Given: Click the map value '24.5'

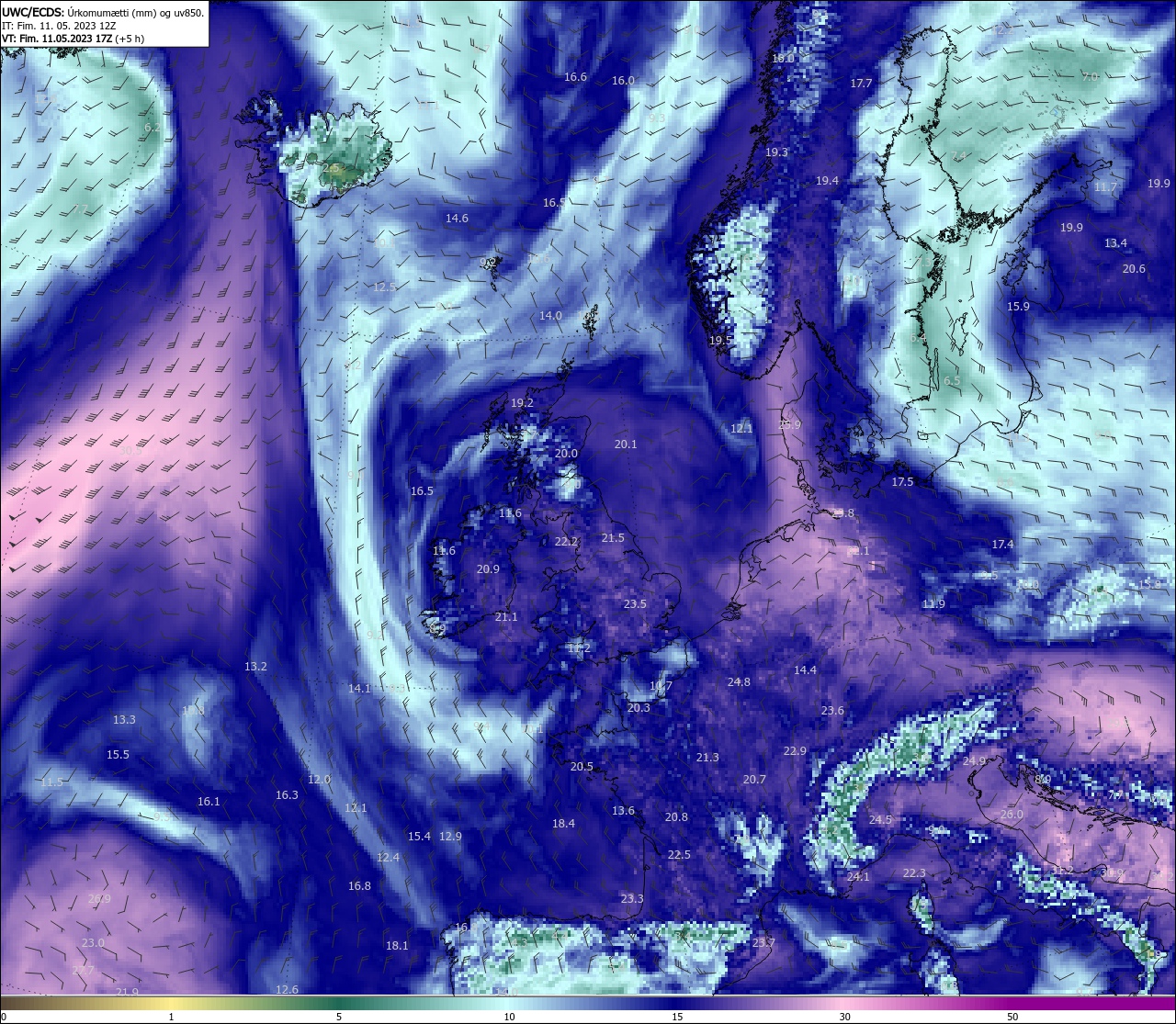Looking at the screenshot, I should tap(880, 820).
